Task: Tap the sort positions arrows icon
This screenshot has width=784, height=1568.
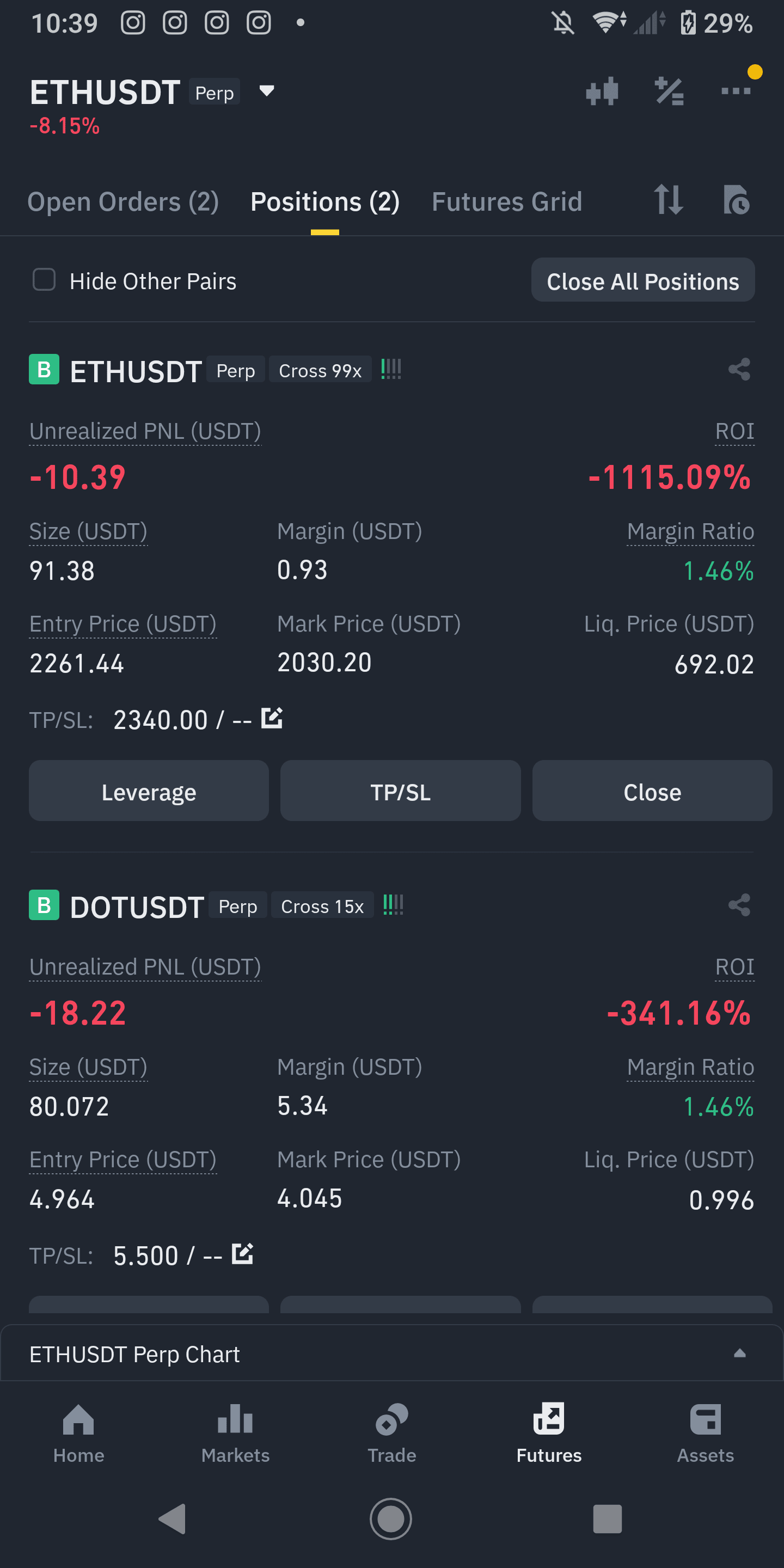Action: 669,200
